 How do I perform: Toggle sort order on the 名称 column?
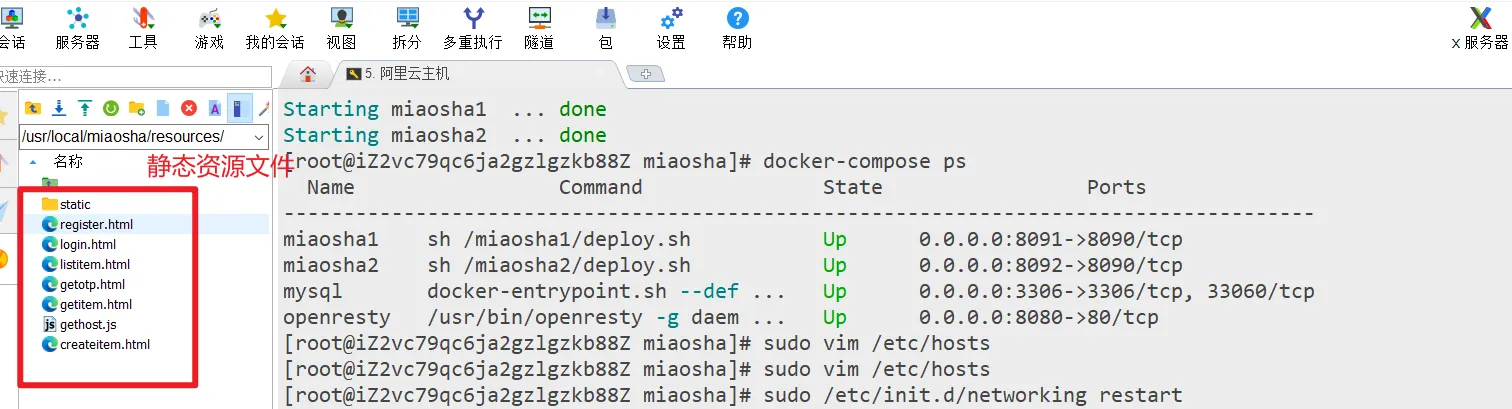point(68,161)
